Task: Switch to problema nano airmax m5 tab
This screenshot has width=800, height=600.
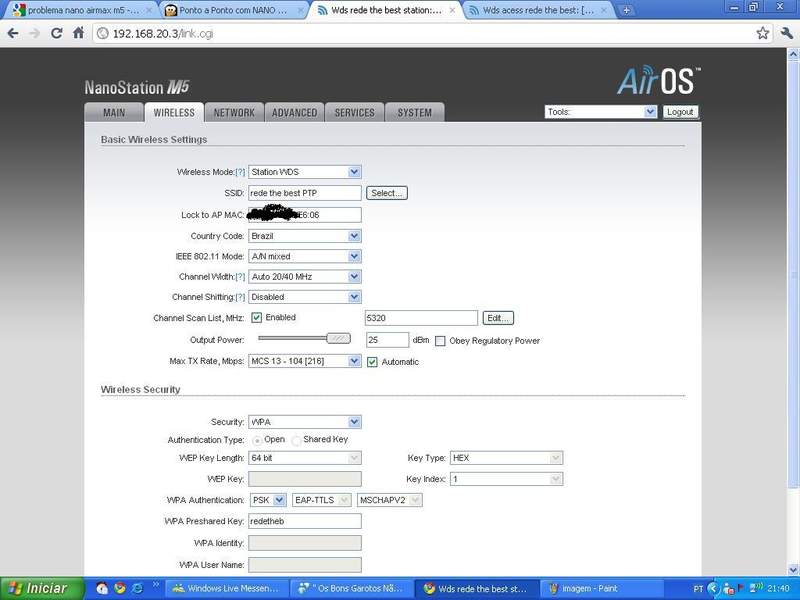Action: [82, 10]
